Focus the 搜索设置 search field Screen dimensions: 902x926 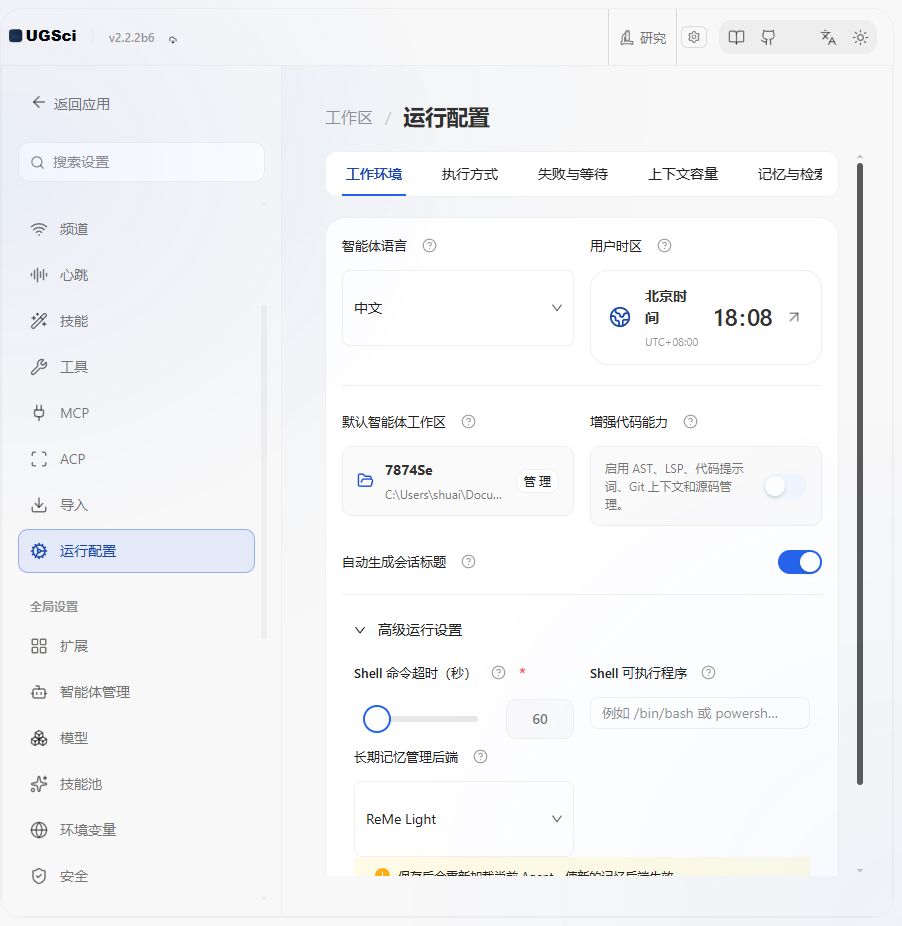141,162
